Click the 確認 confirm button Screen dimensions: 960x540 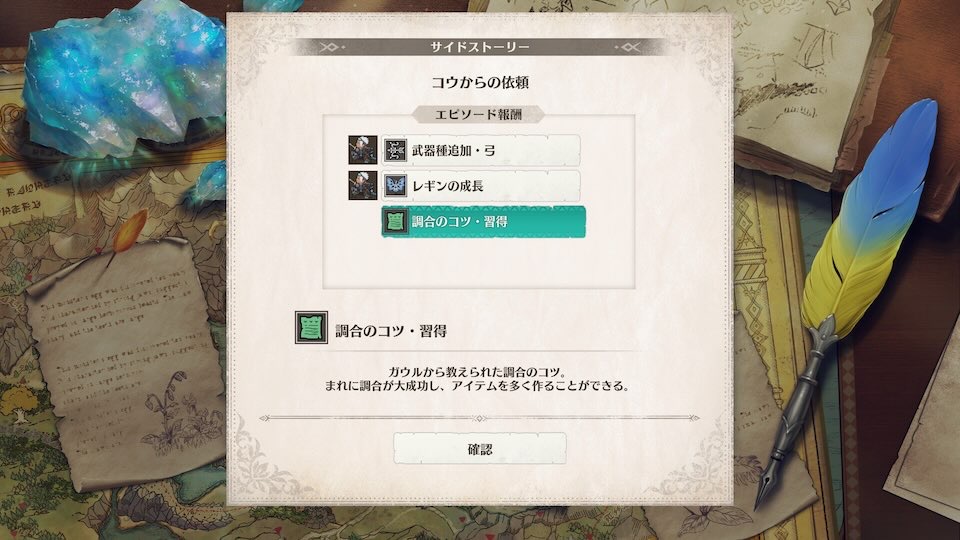[479, 449]
